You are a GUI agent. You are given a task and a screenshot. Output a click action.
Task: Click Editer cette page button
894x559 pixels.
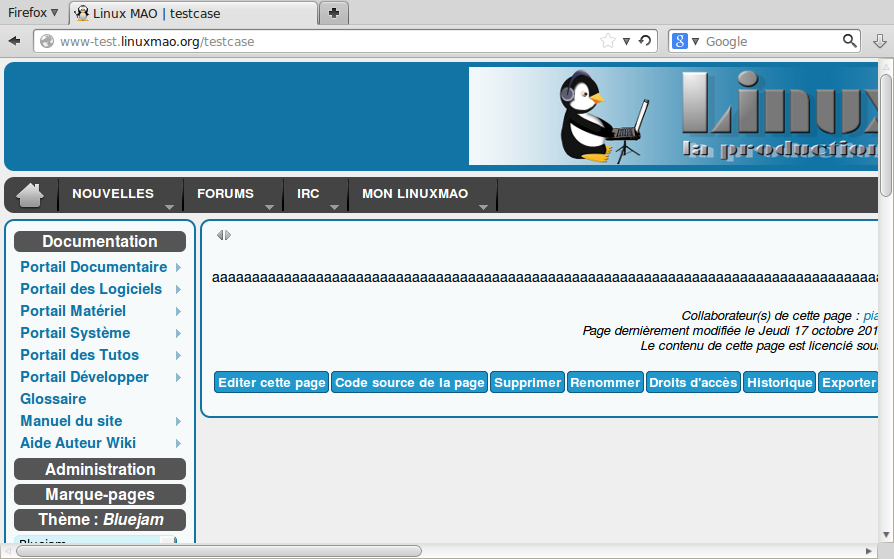tap(272, 382)
